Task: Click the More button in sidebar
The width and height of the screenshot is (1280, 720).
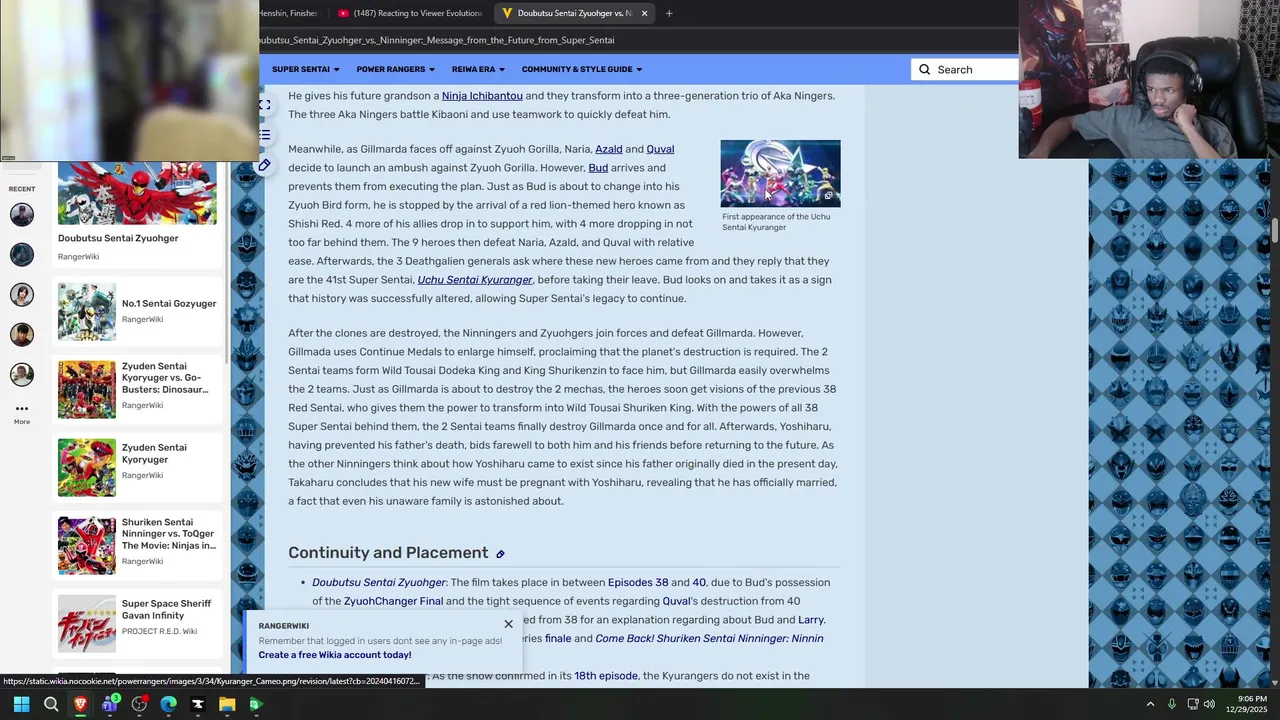Action: 22,413
